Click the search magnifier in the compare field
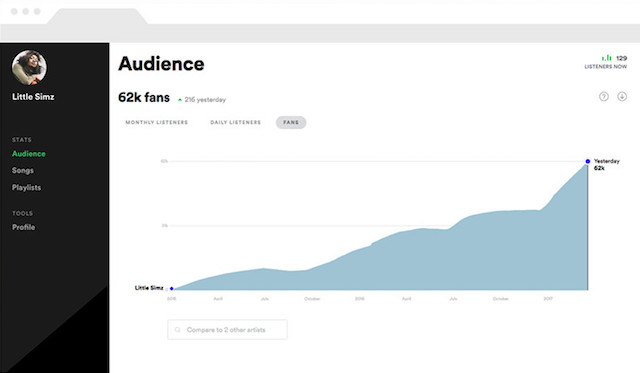The height and width of the screenshot is (373, 640). point(178,330)
